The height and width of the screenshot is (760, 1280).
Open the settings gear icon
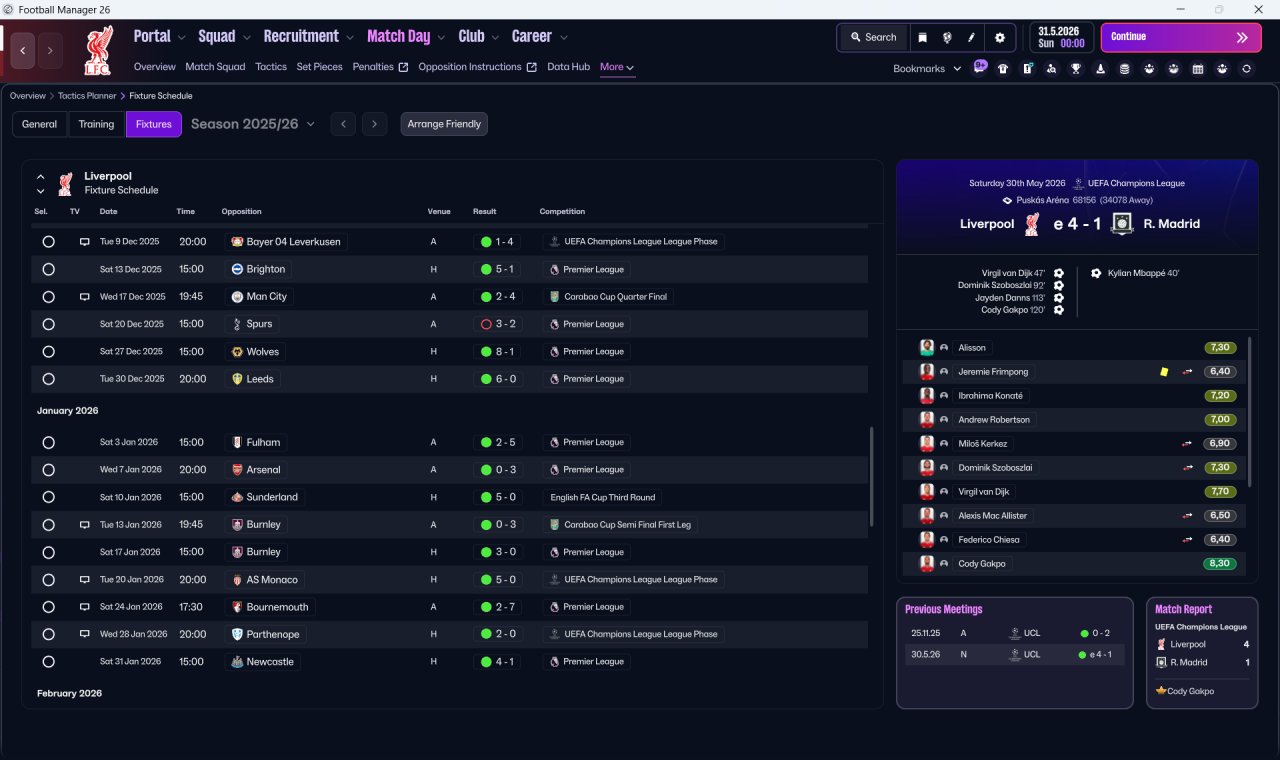(999, 37)
